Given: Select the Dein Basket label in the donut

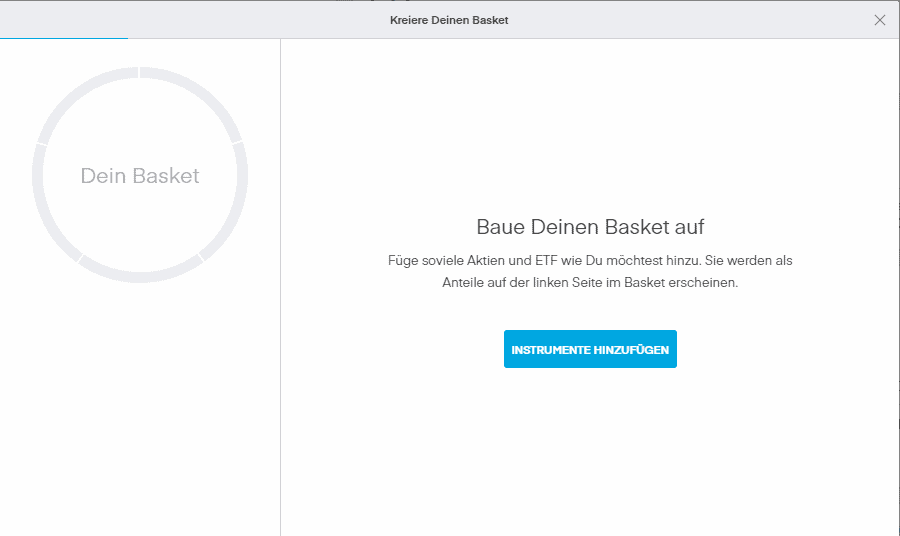Looking at the screenshot, I should tap(140, 176).
